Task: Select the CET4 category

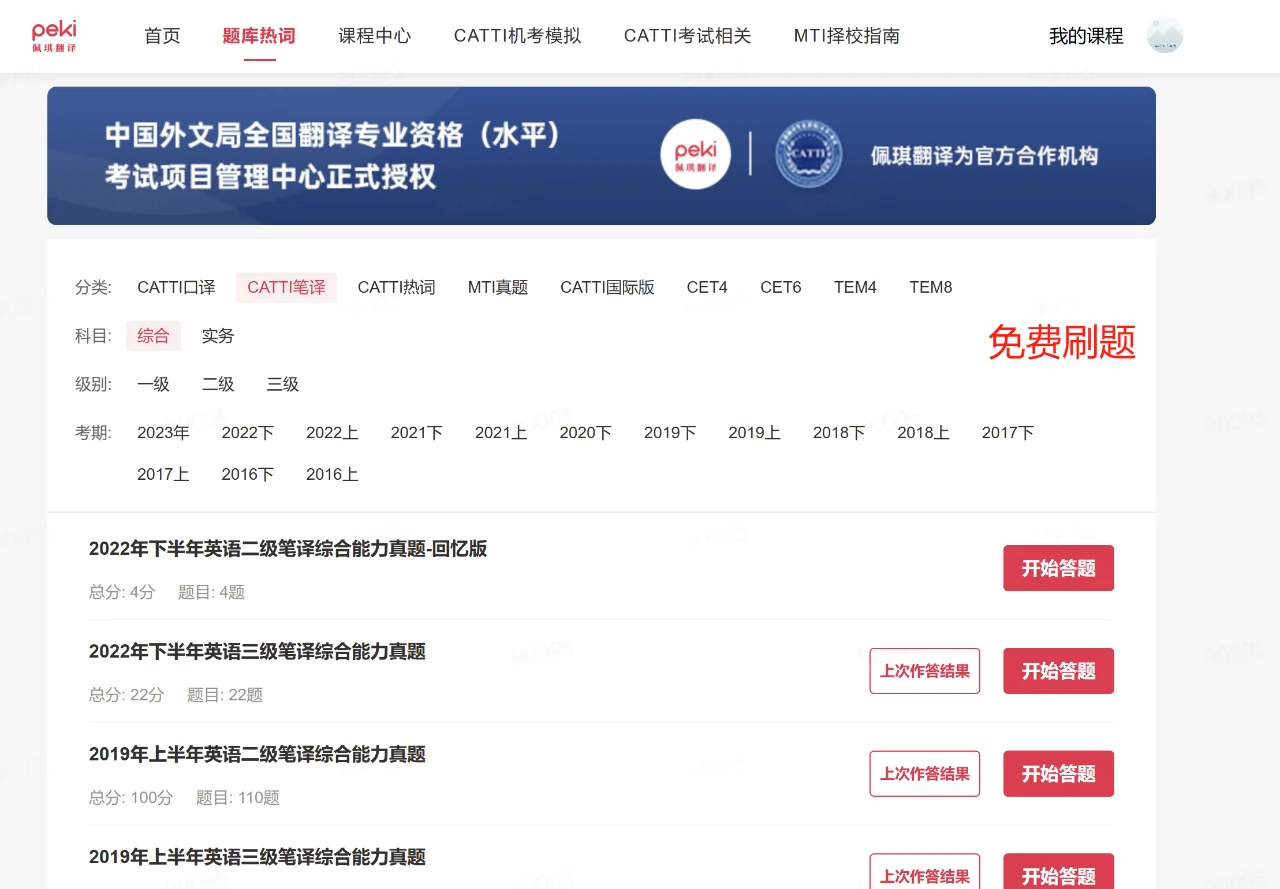Action: tap(707, 287)
